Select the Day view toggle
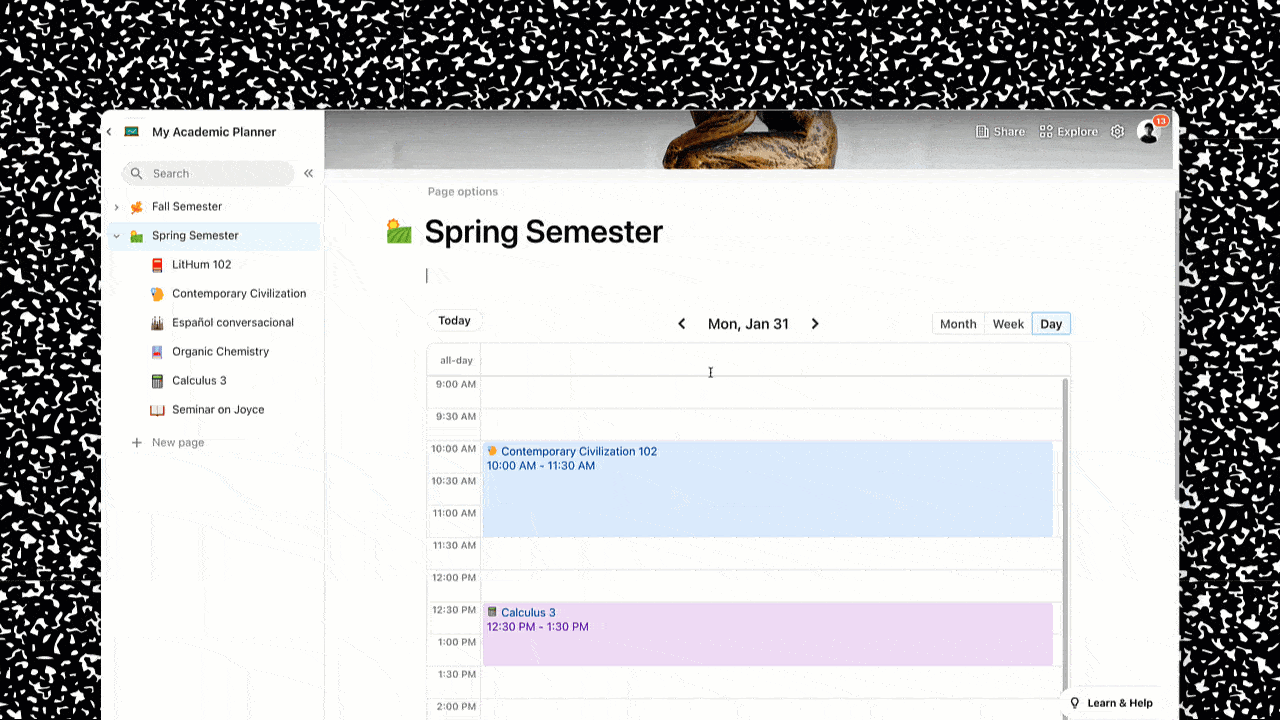 (x=1051, y=324)
